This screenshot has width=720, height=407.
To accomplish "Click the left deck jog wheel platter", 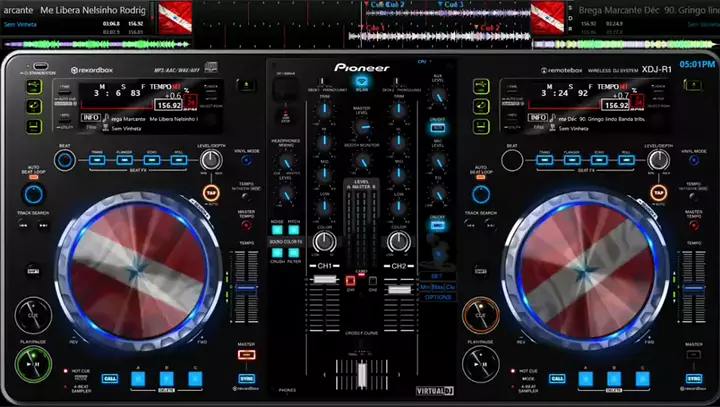I will tap(138, 271).
